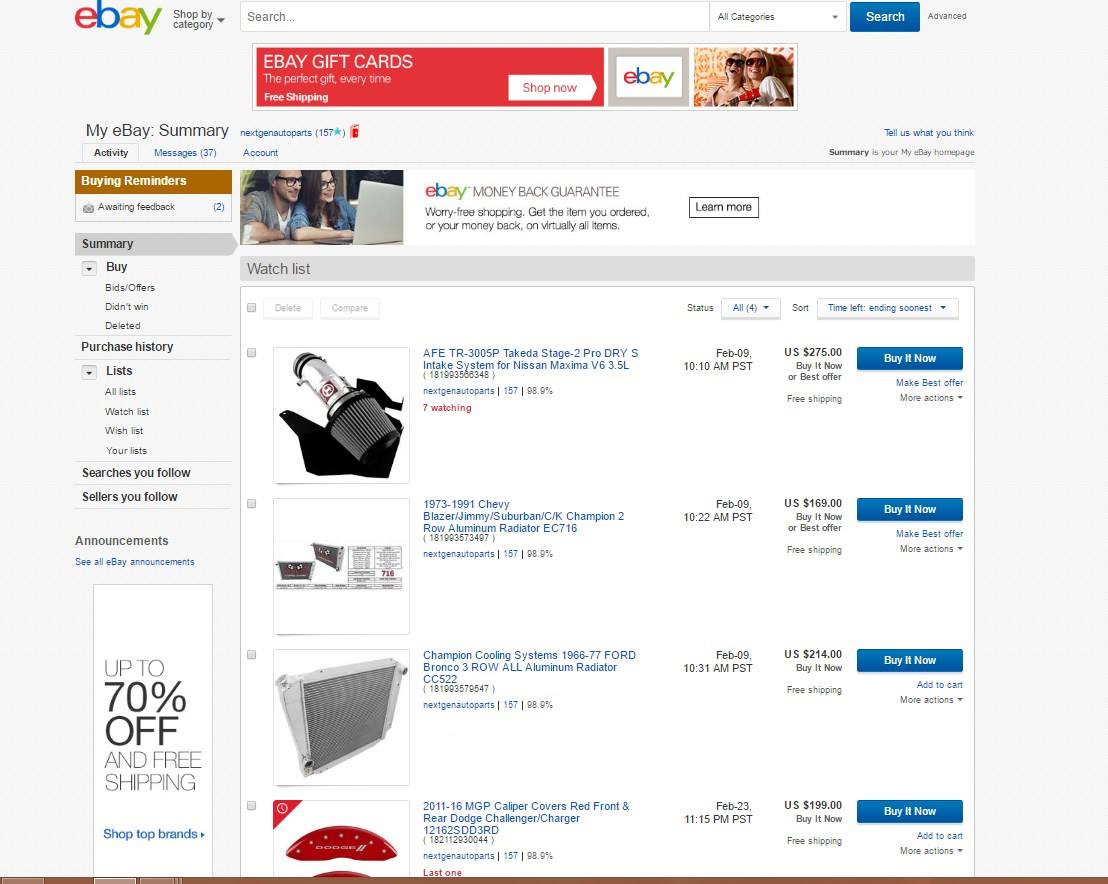This screenshot has height=884, width=1108.
Task: Switch to the Account tab
Action: [x=261, y=153]
